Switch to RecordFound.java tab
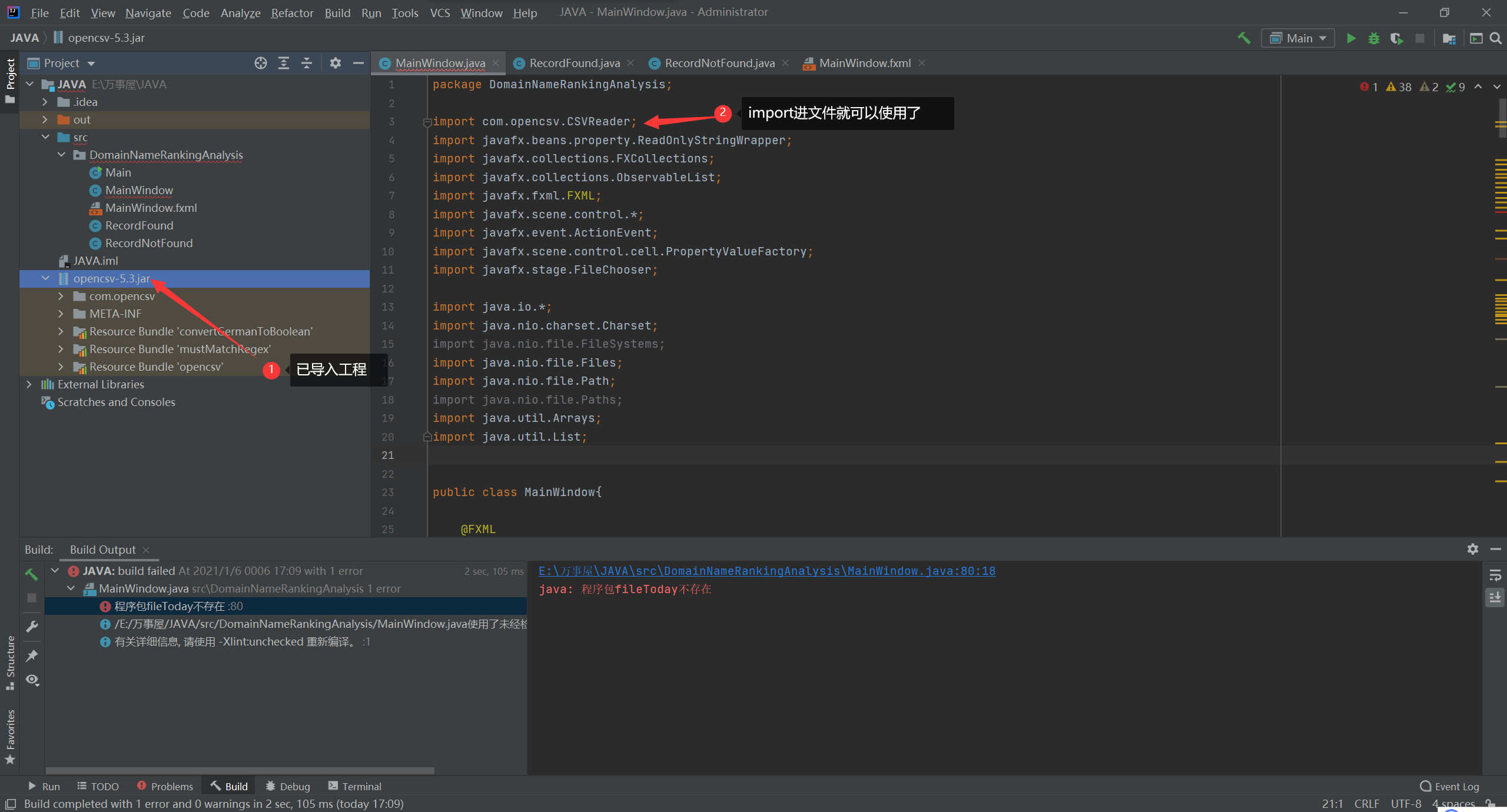1507x812 pixels. pos(574,63)
